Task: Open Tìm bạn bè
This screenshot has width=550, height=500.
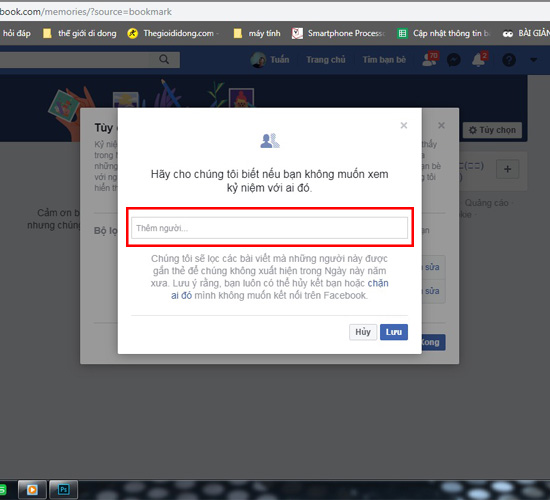Action: tap(384, 60)
